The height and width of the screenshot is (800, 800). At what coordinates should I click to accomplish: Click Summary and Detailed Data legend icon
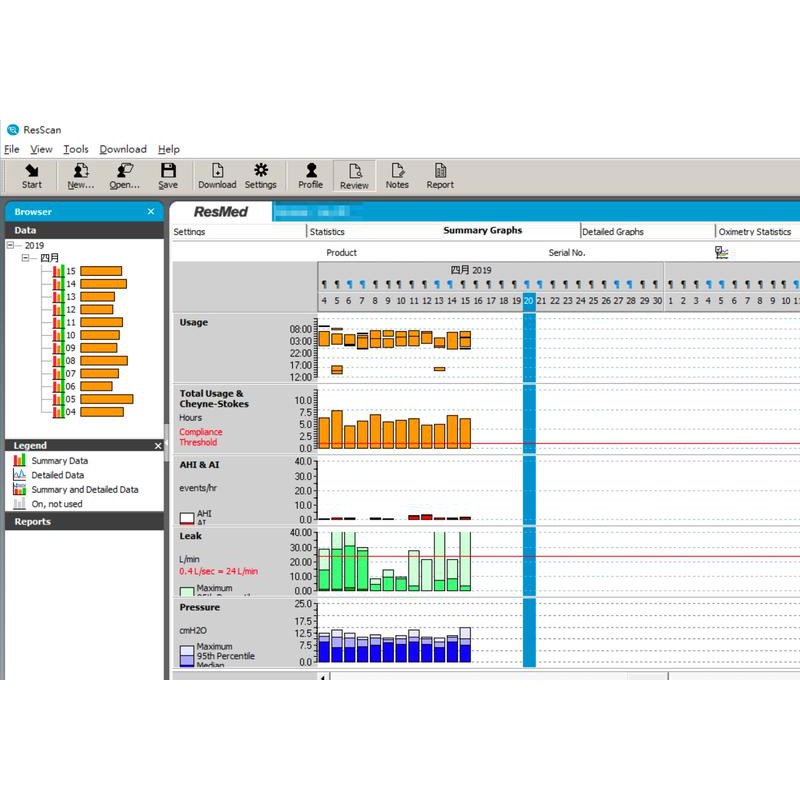tap(19, 489)
